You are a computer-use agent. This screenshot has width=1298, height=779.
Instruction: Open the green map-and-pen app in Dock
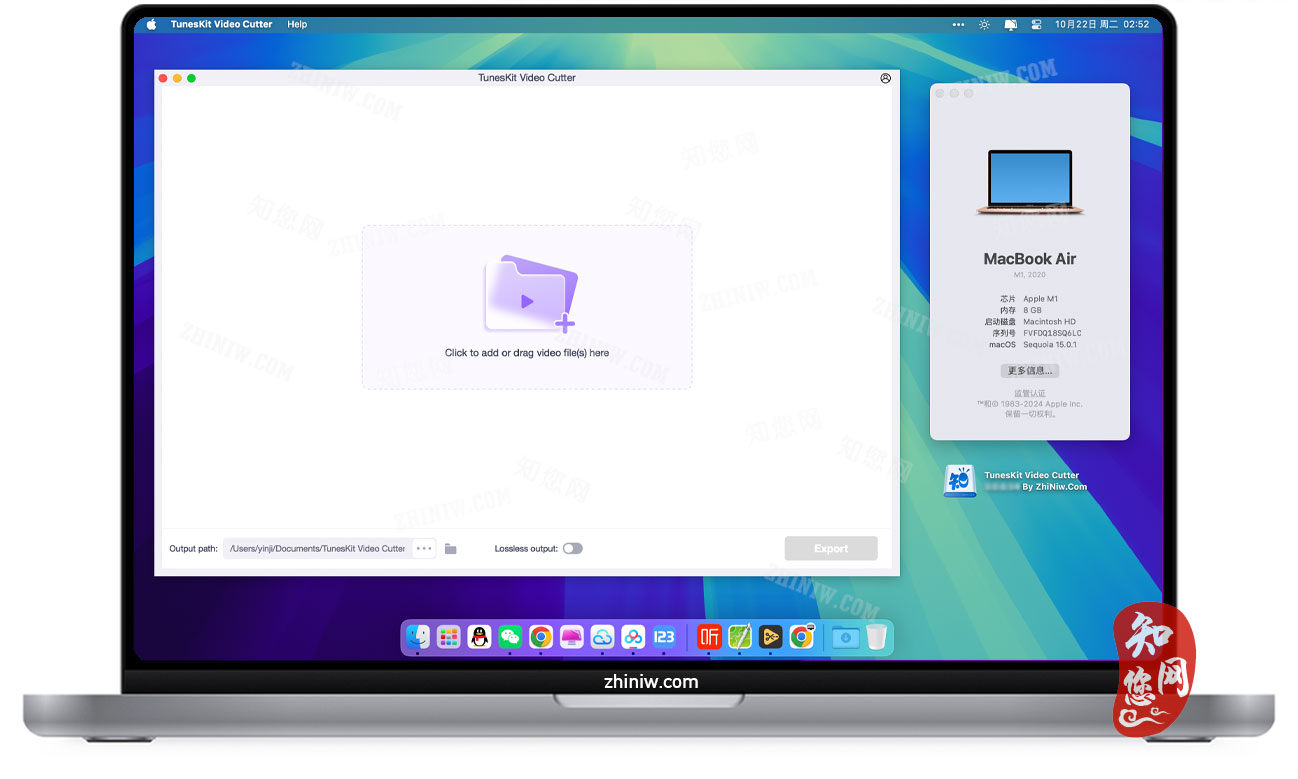[x=740, y=637]
